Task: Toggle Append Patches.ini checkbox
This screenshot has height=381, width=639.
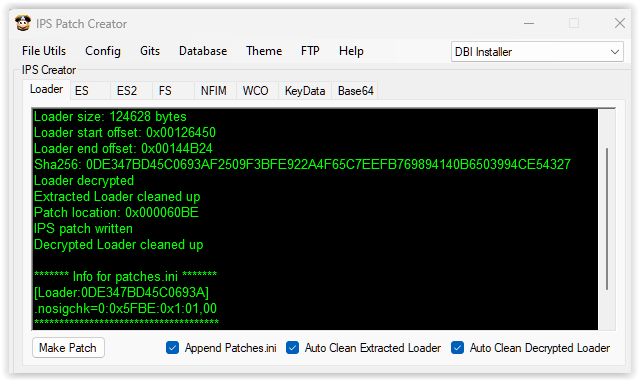Action: click(x=172, y=348)
